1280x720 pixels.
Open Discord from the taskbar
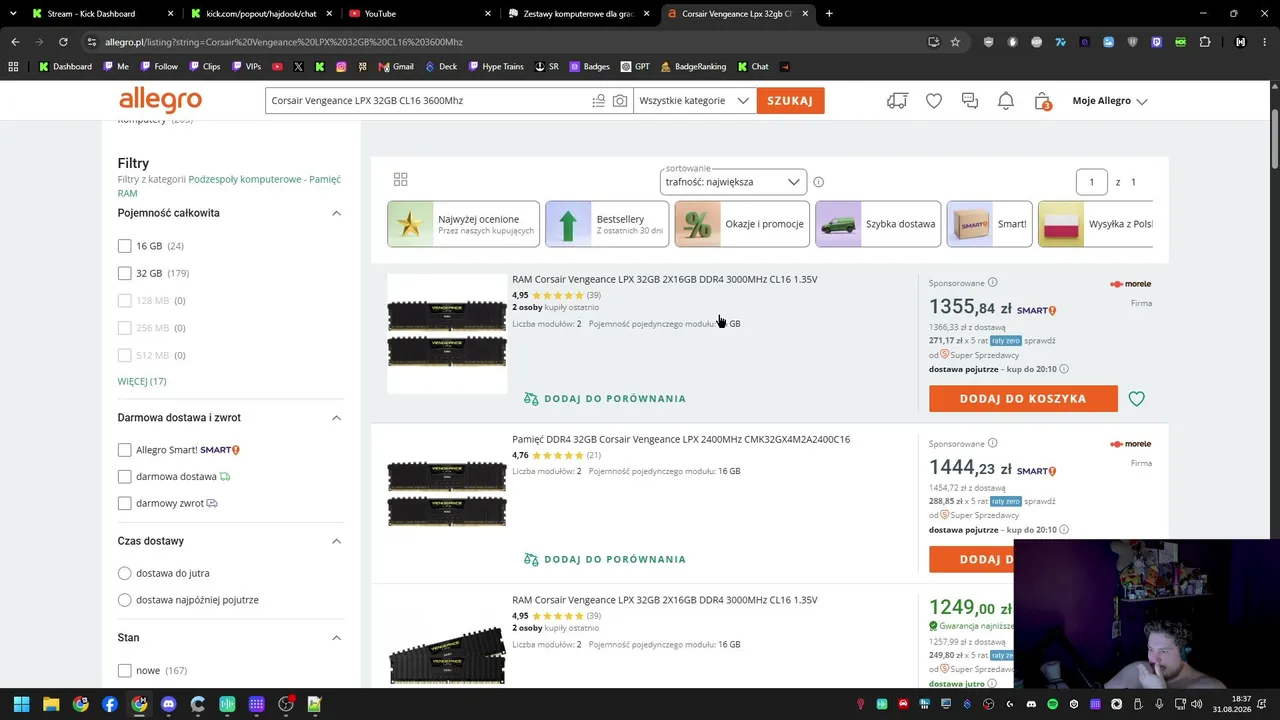point(168,704)
